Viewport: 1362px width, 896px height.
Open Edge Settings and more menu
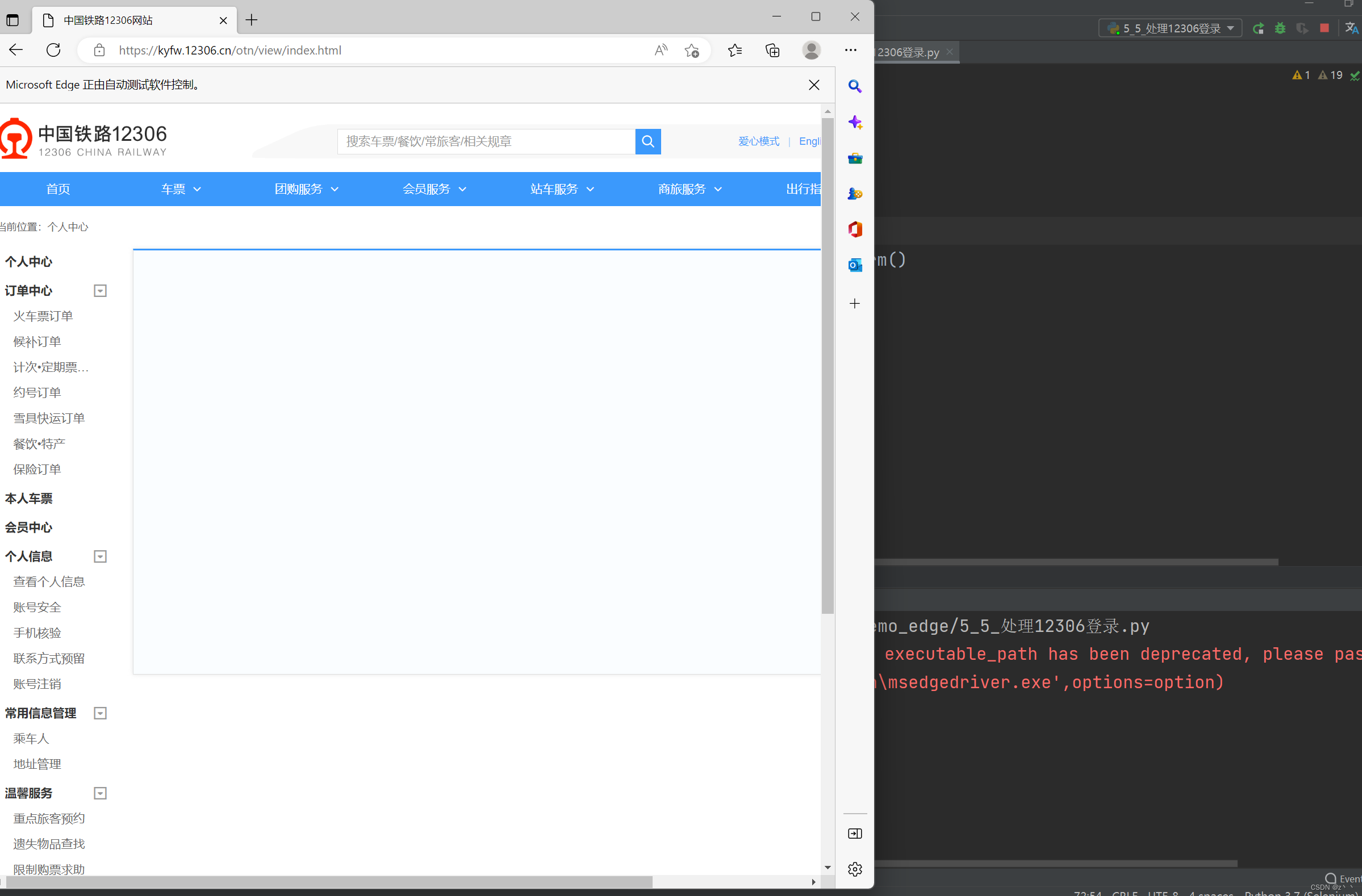(851, 51)
